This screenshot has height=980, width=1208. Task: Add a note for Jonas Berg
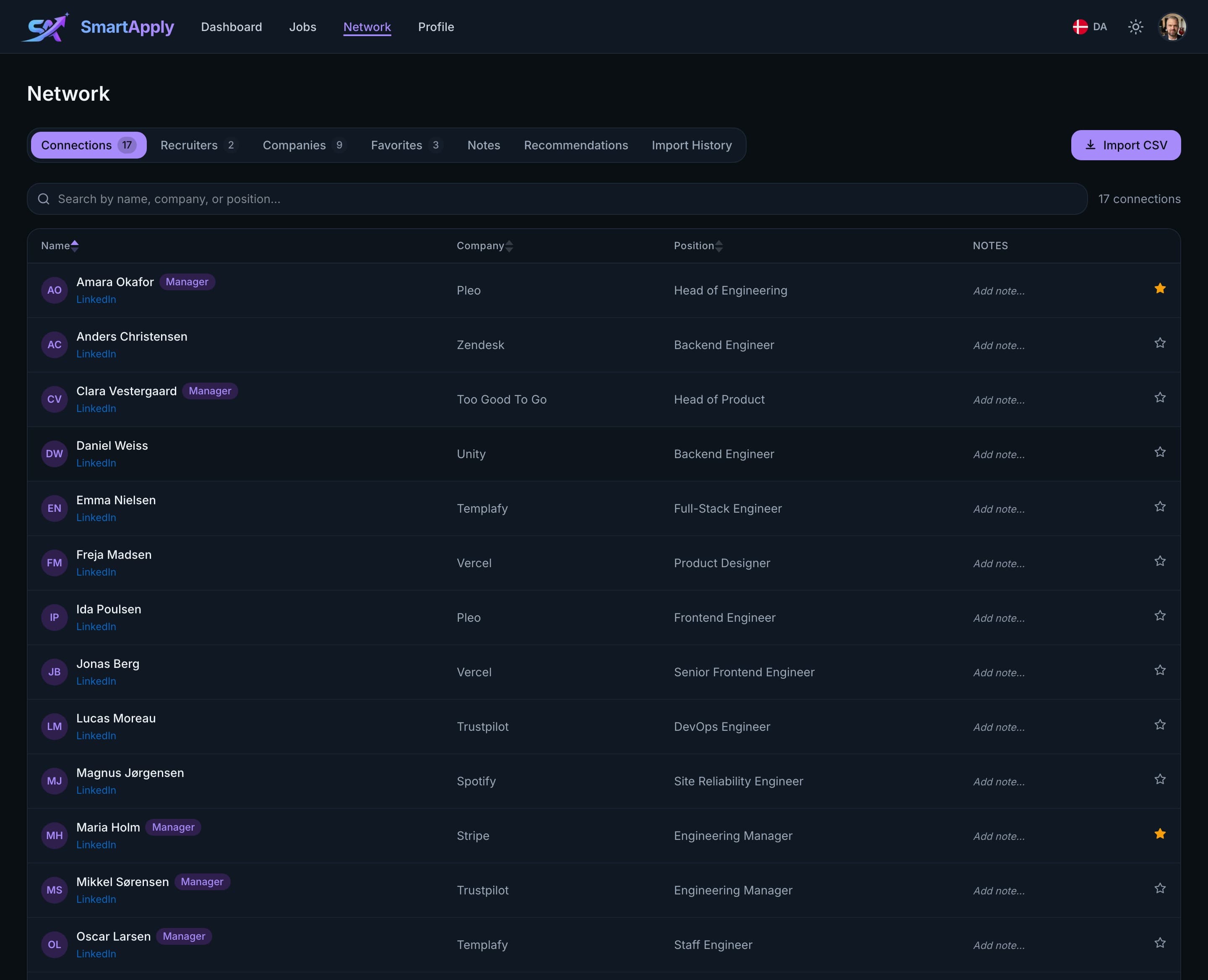tap(999, 672)
